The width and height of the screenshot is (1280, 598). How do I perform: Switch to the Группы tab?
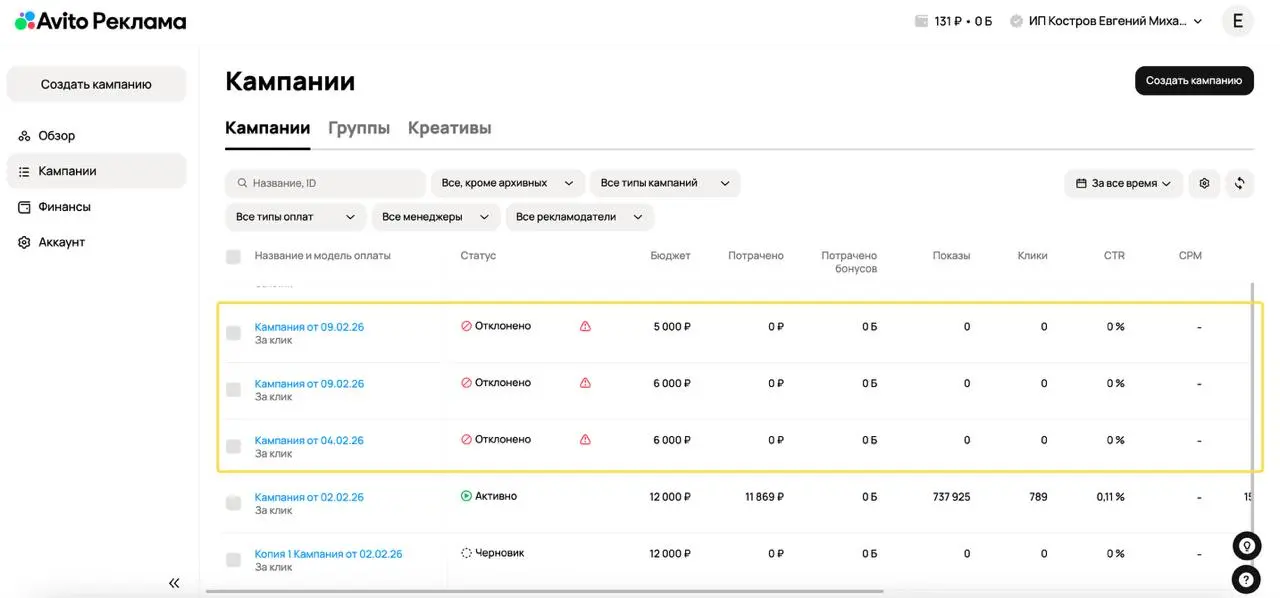click(x=359, y=128)
